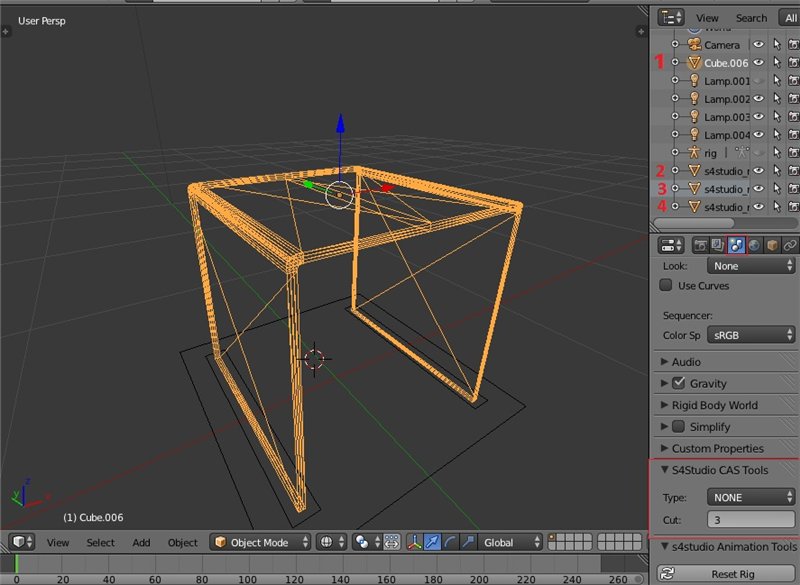The image size is (800, 585).
Task: Open the CAS Tools Type dropdown
Action: click(x=751, y=497)
